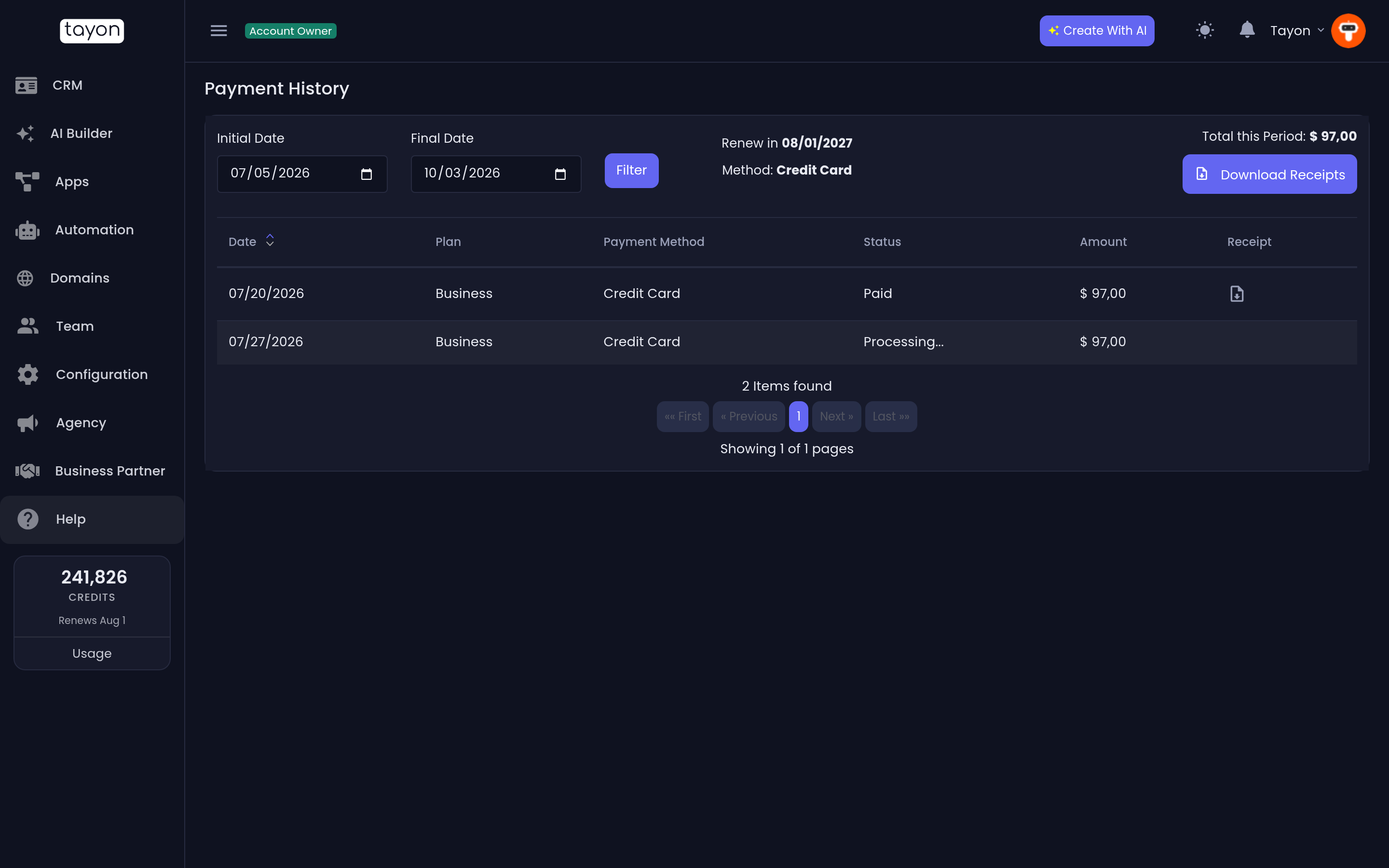Open the Final Date calendar picker
The width and height of the screenshot is (1389, 868).
560,174
